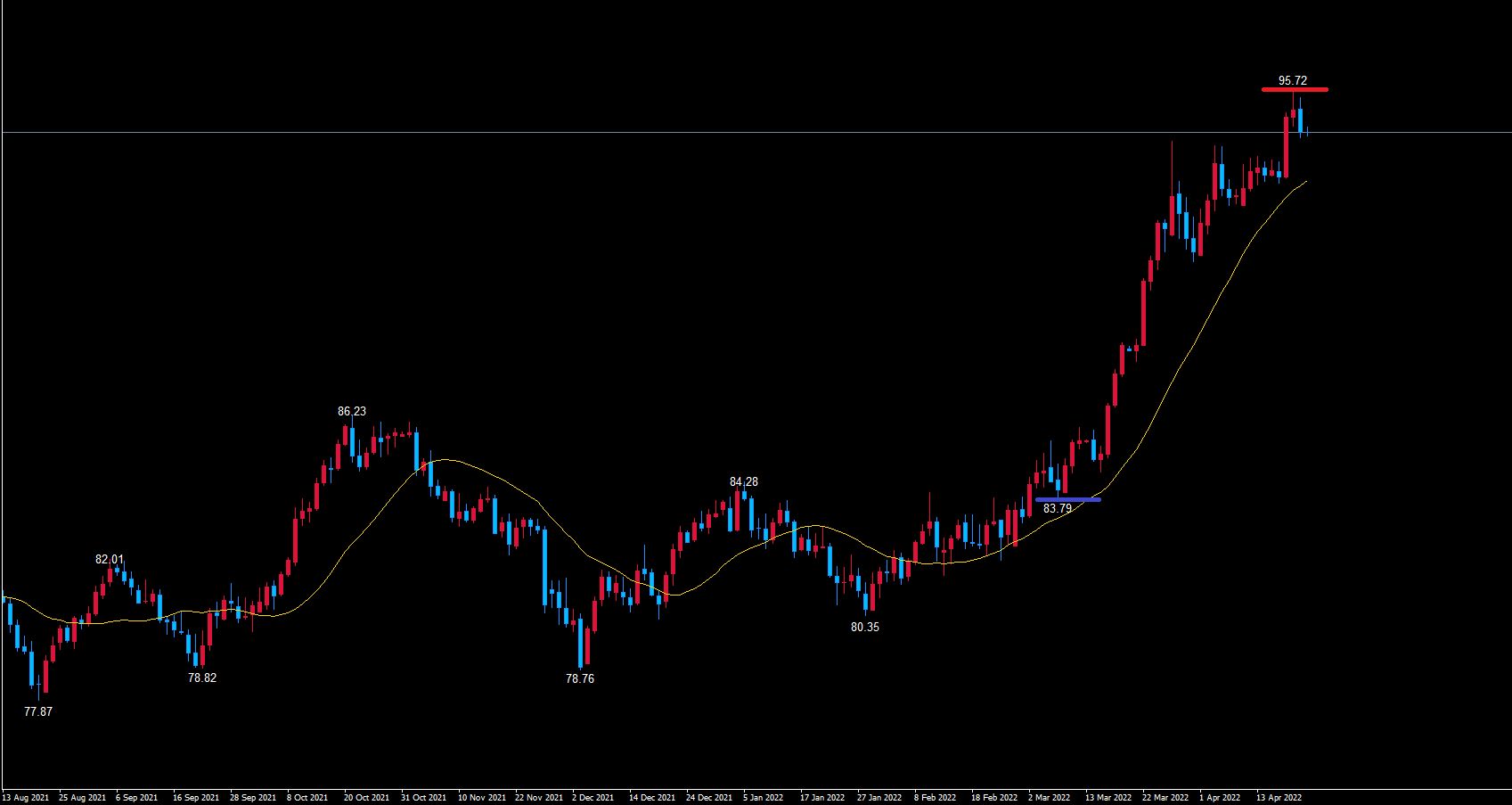Click the red line at 95.72 high
This screenshot has width=1512, height=805.
[1294, 89]
